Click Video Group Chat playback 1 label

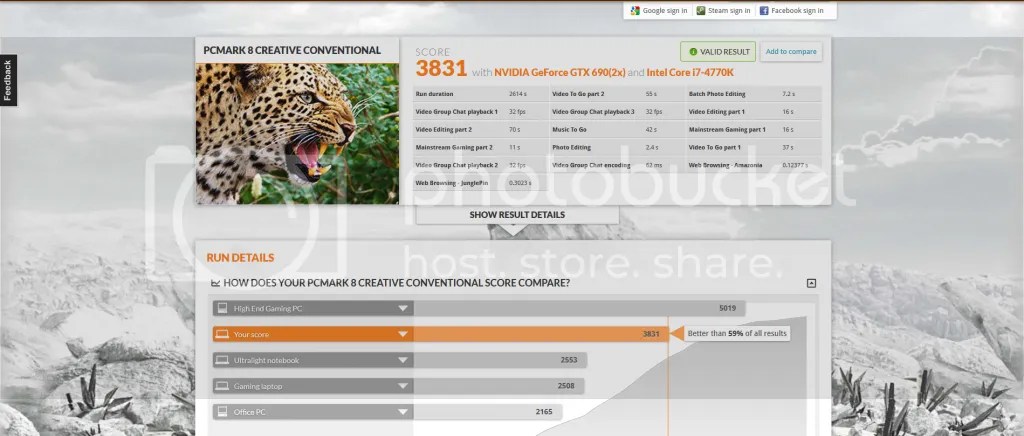coord(456,112)
